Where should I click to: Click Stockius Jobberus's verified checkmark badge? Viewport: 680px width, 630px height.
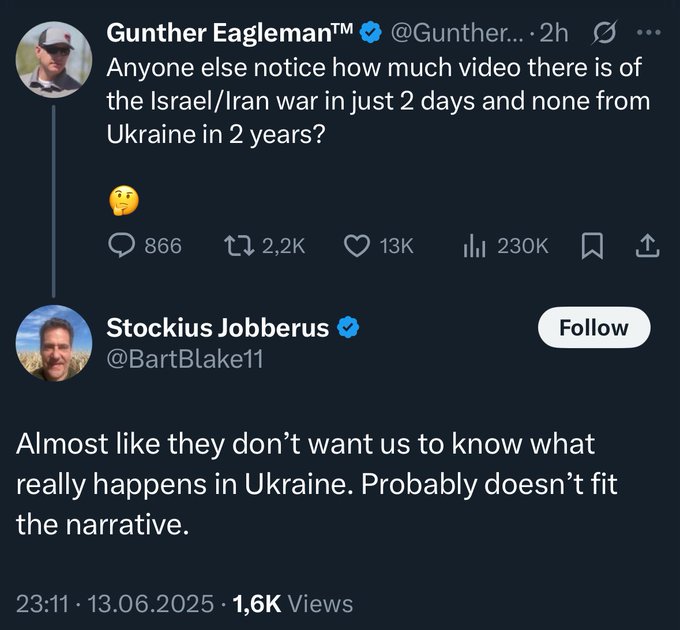[348, 327]
